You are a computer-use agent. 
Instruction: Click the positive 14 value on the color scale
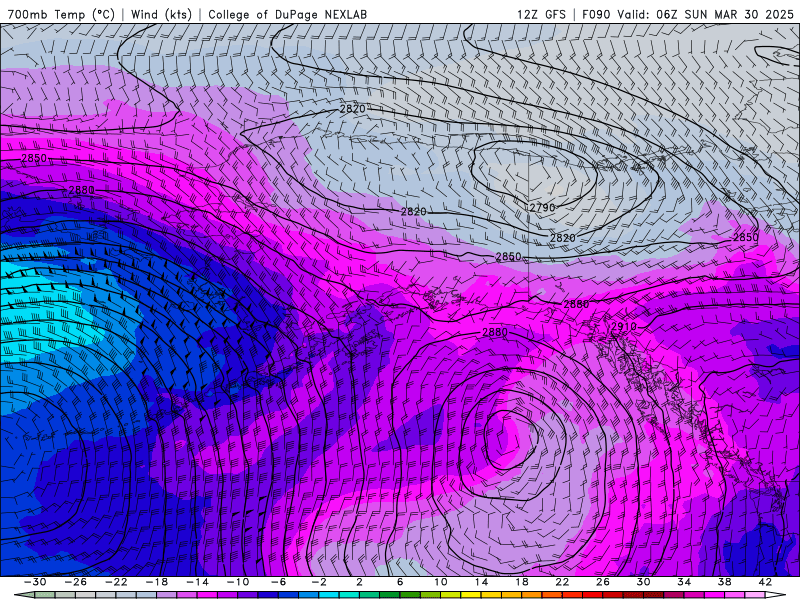[x=481, y=582]
